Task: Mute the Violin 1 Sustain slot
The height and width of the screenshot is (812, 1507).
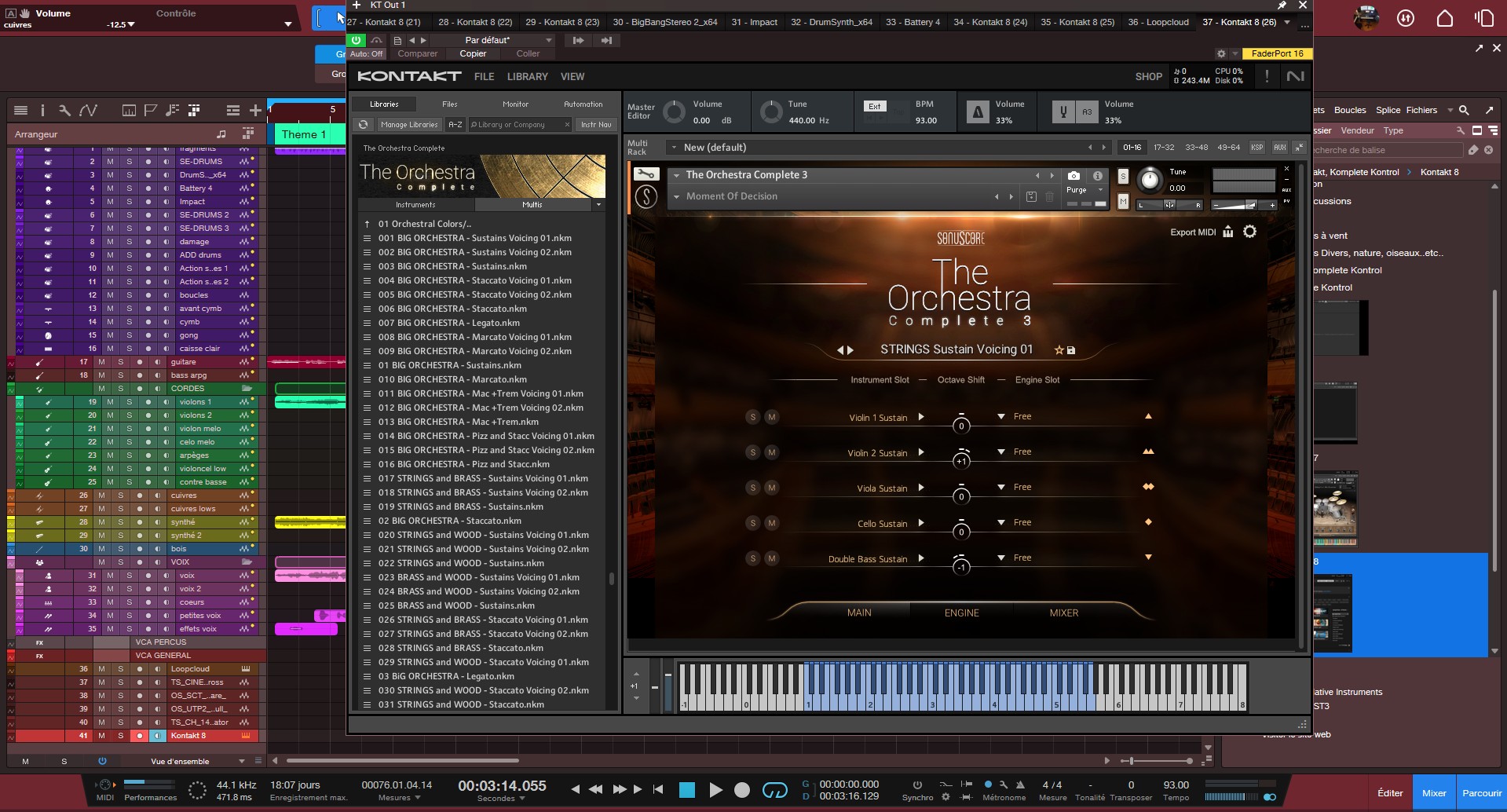Action: 771,417
